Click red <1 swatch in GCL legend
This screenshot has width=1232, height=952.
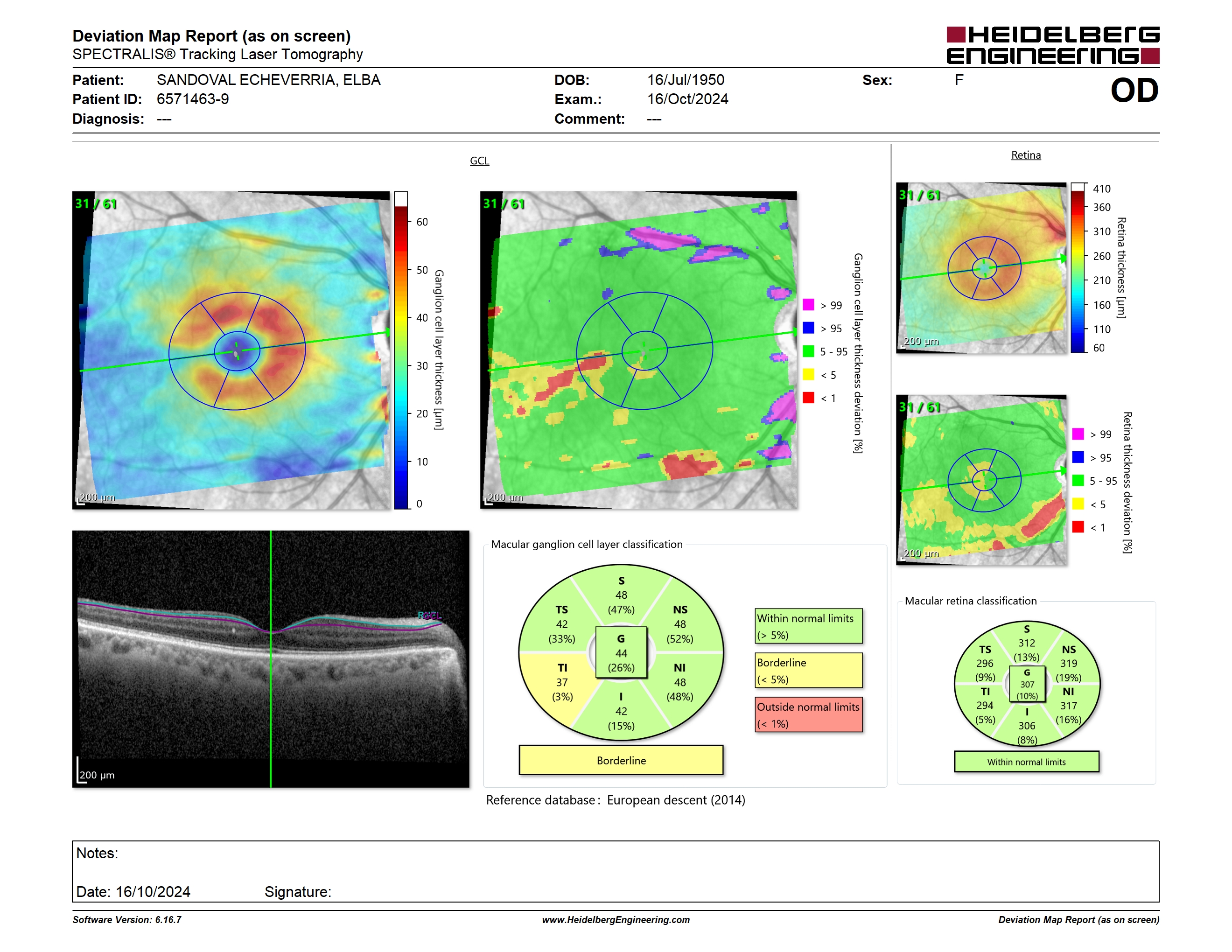(808, 398)
